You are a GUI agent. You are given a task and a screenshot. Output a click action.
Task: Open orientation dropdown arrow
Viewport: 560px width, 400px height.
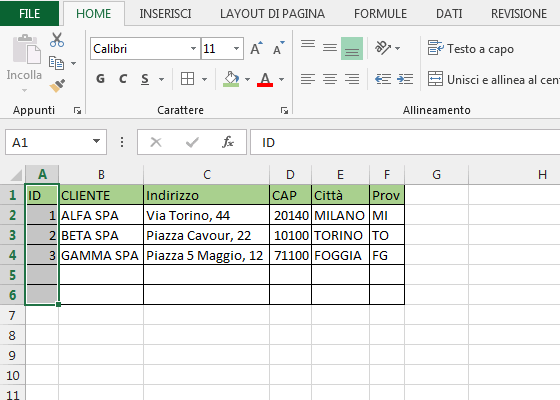click(x=398, y=48)
